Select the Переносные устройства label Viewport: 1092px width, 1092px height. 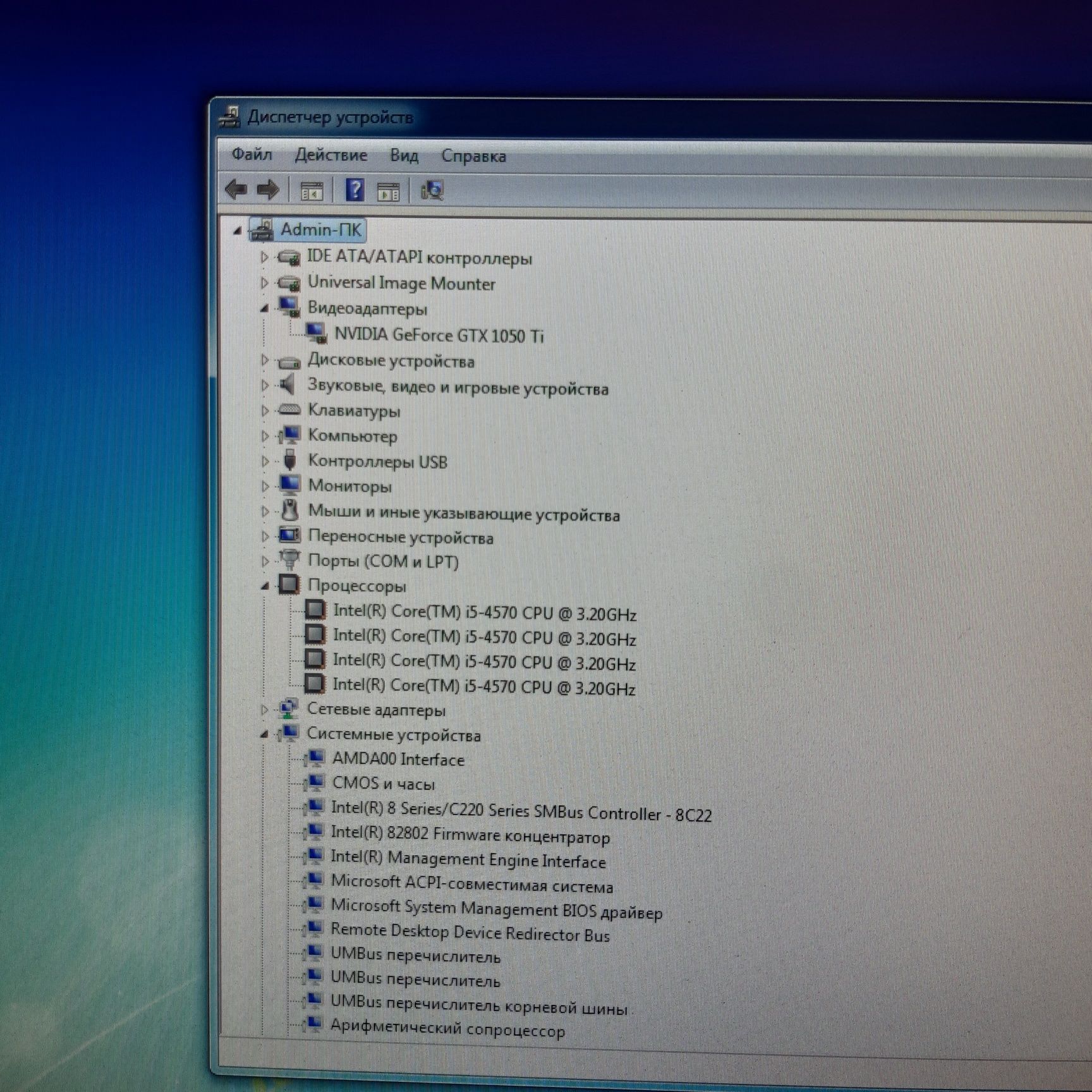click(401, 537)
